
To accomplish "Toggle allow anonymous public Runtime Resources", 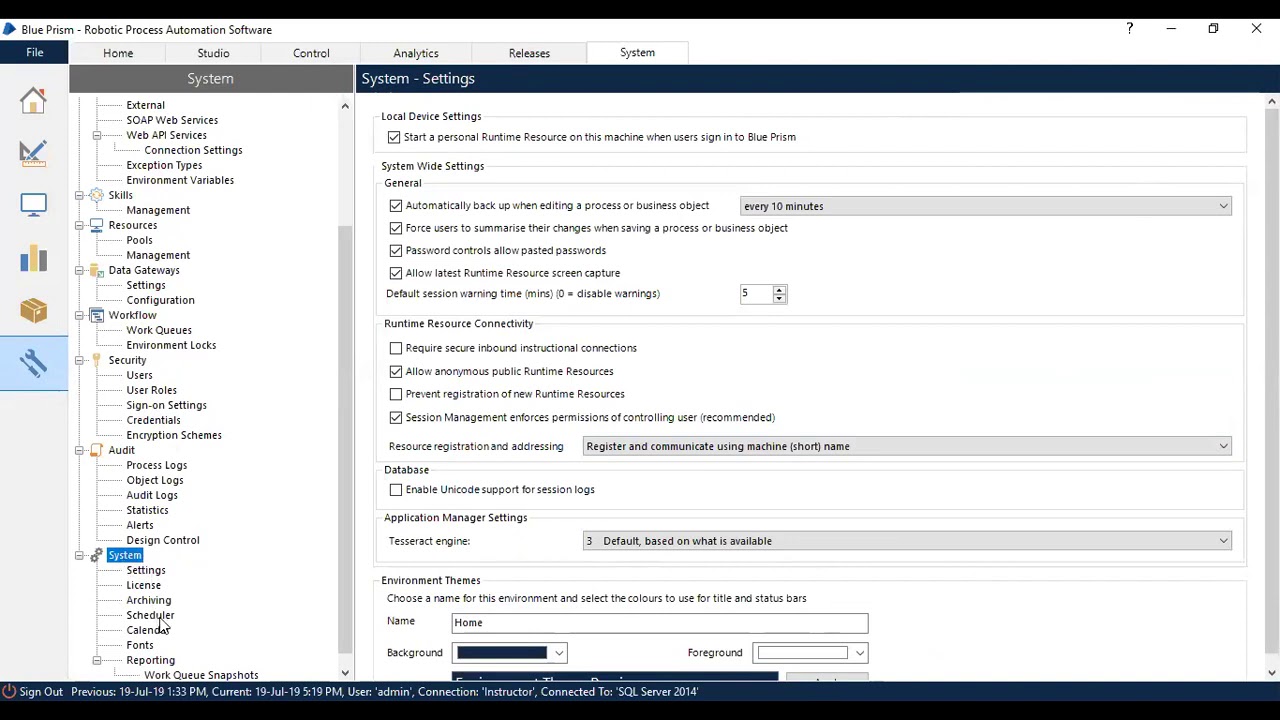I will pos(396,371).
